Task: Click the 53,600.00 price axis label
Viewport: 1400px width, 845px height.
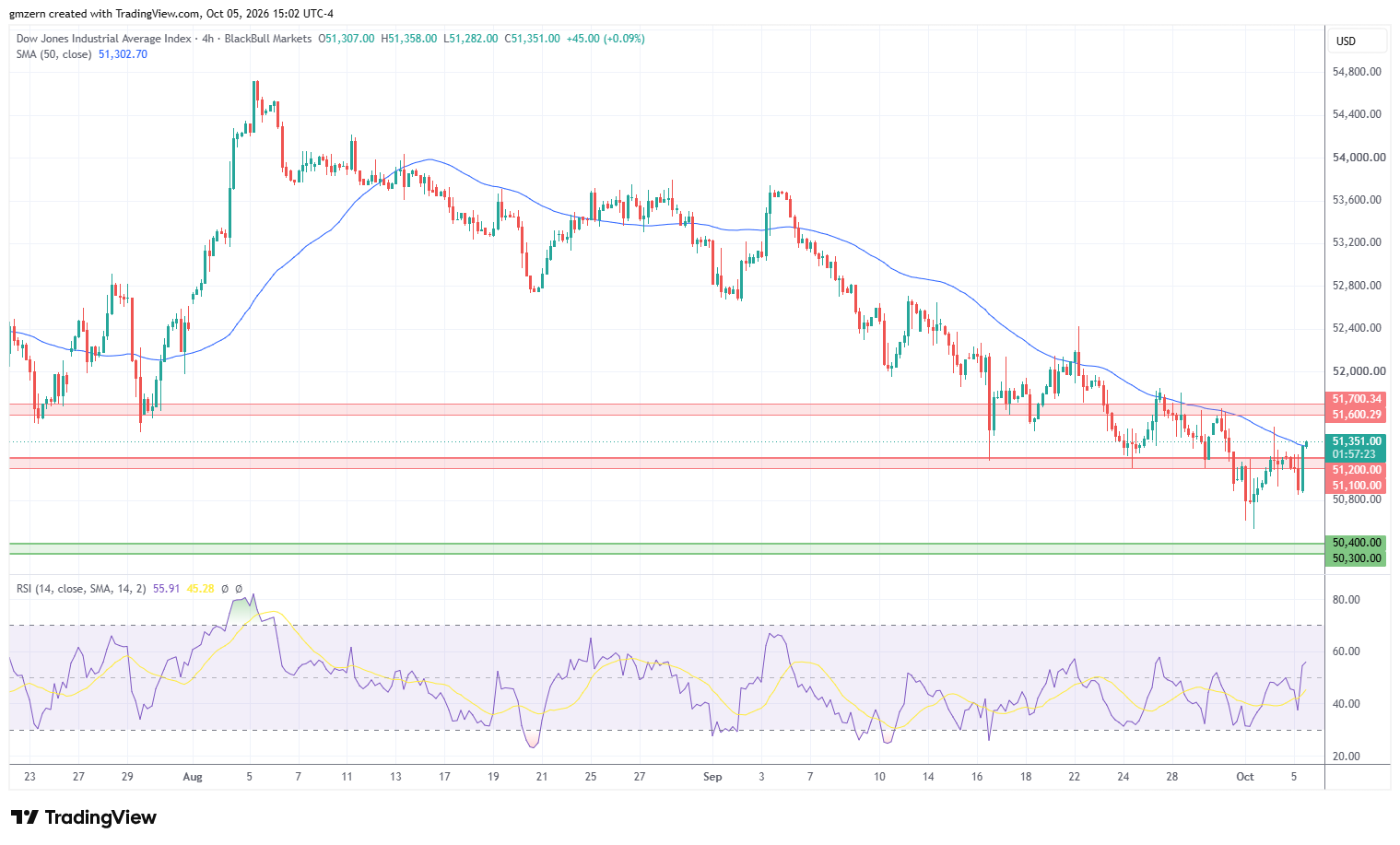Action: (1357, 200)
